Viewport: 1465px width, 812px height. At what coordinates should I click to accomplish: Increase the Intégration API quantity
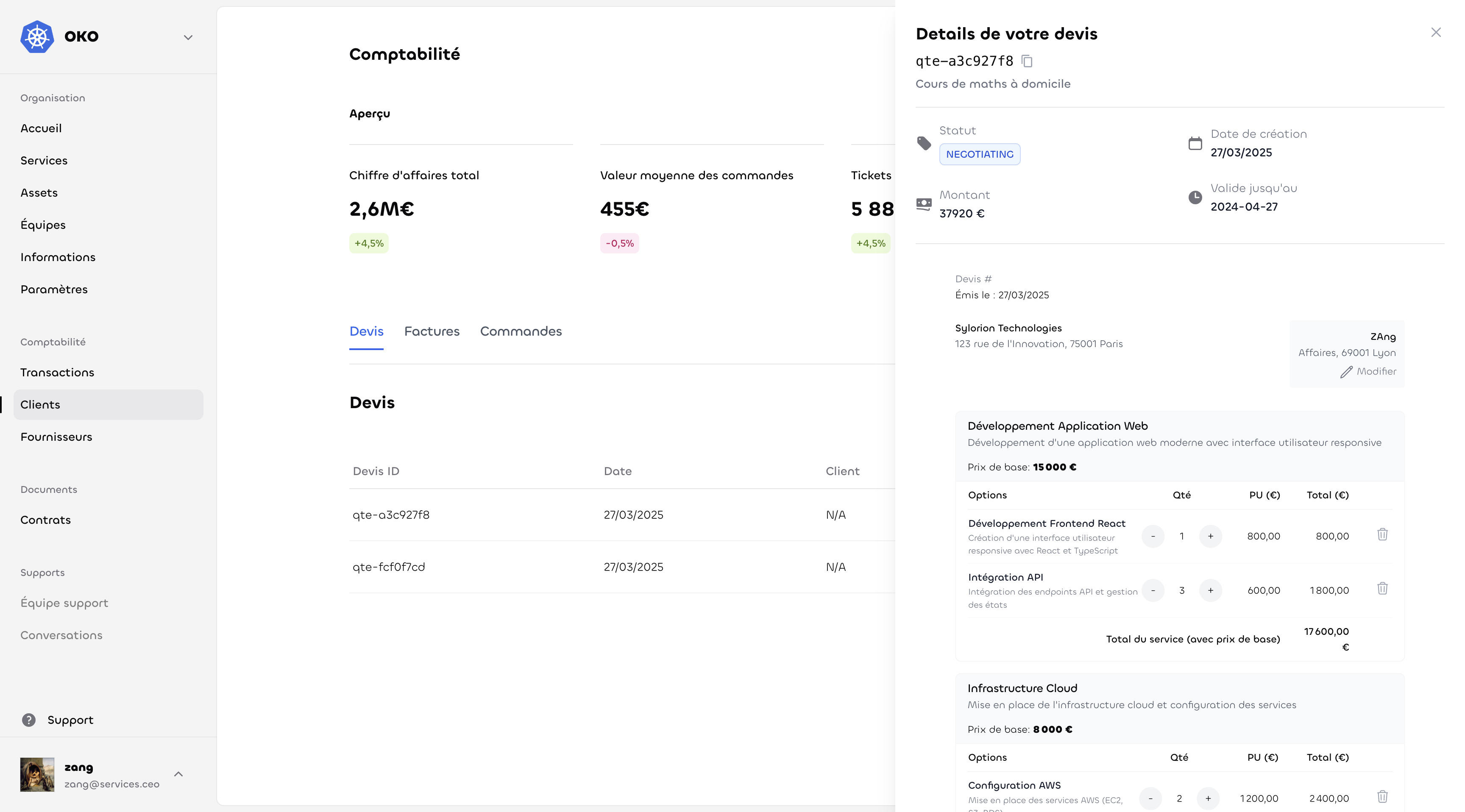pos(1210,590)
